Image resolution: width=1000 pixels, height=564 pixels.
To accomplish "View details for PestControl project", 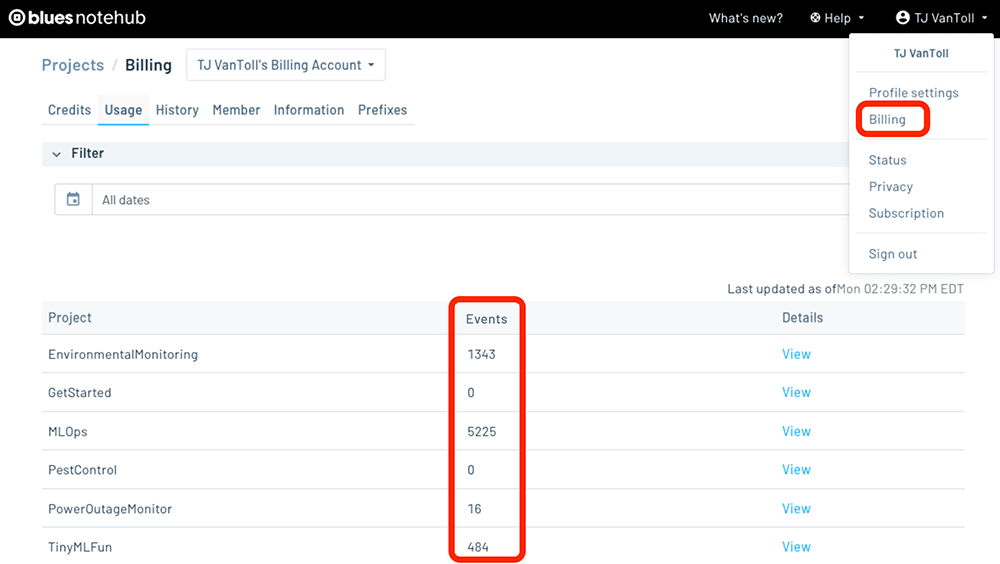I will pos(796,470).
